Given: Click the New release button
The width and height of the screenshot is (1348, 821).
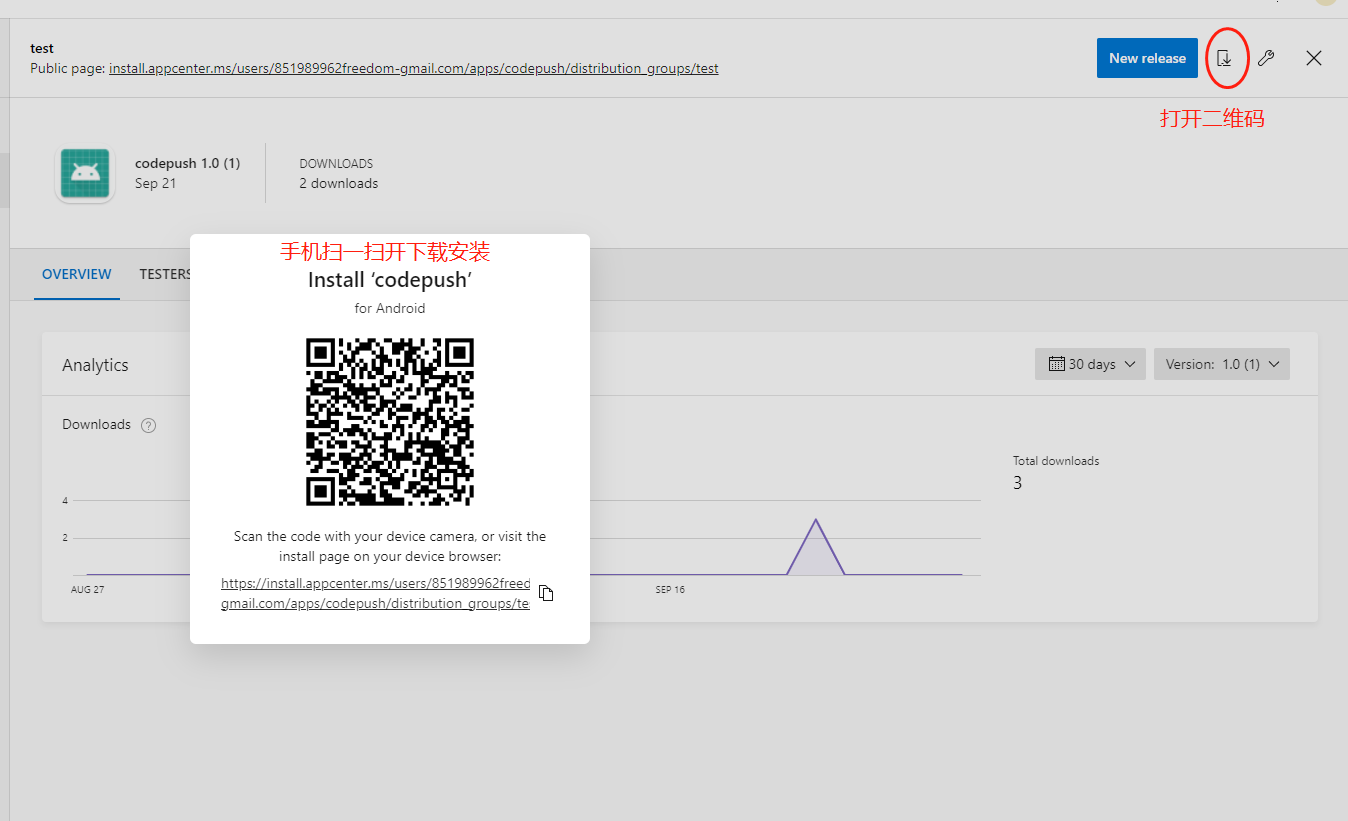Looking at the screenshot, I should pyautogui.click(x=1146, y=58).
